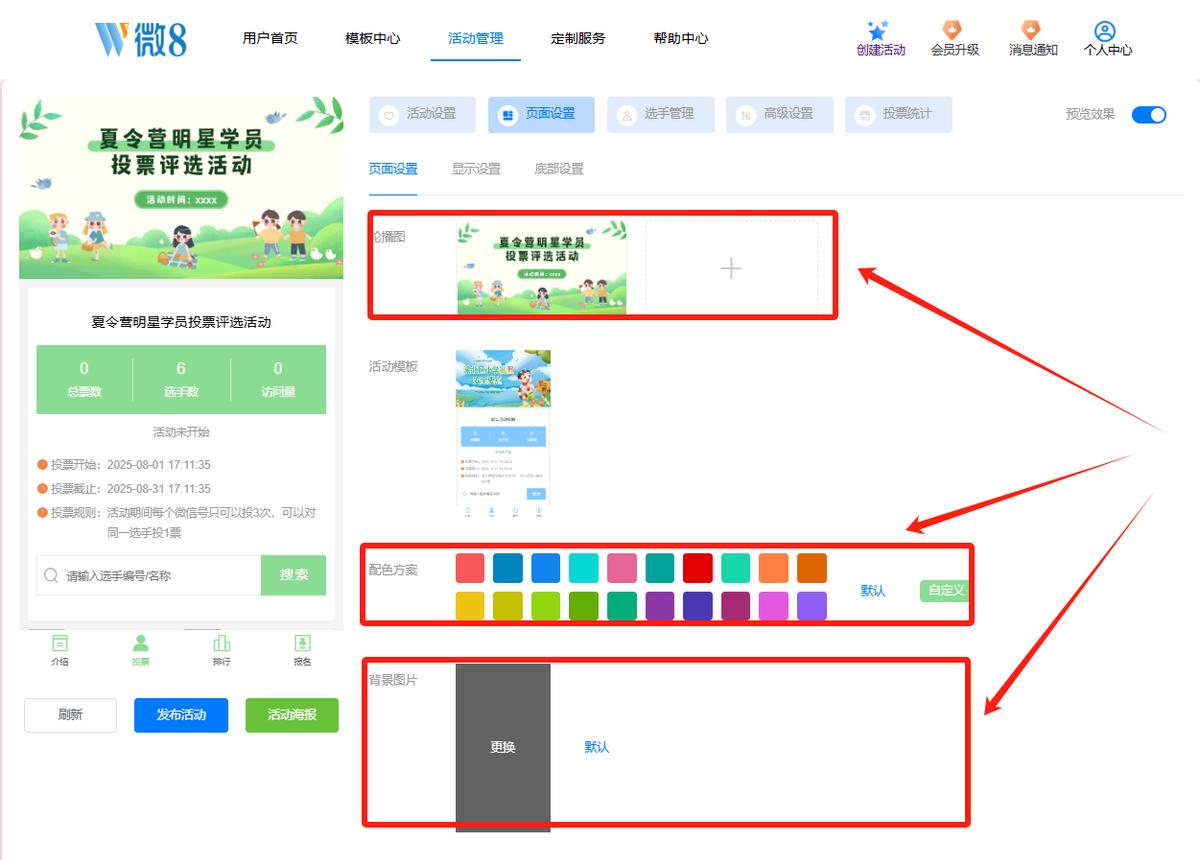The image size is (1200, 860).
Task: Click the 会员升级 badge icon
Action: (x=954, y=30)
